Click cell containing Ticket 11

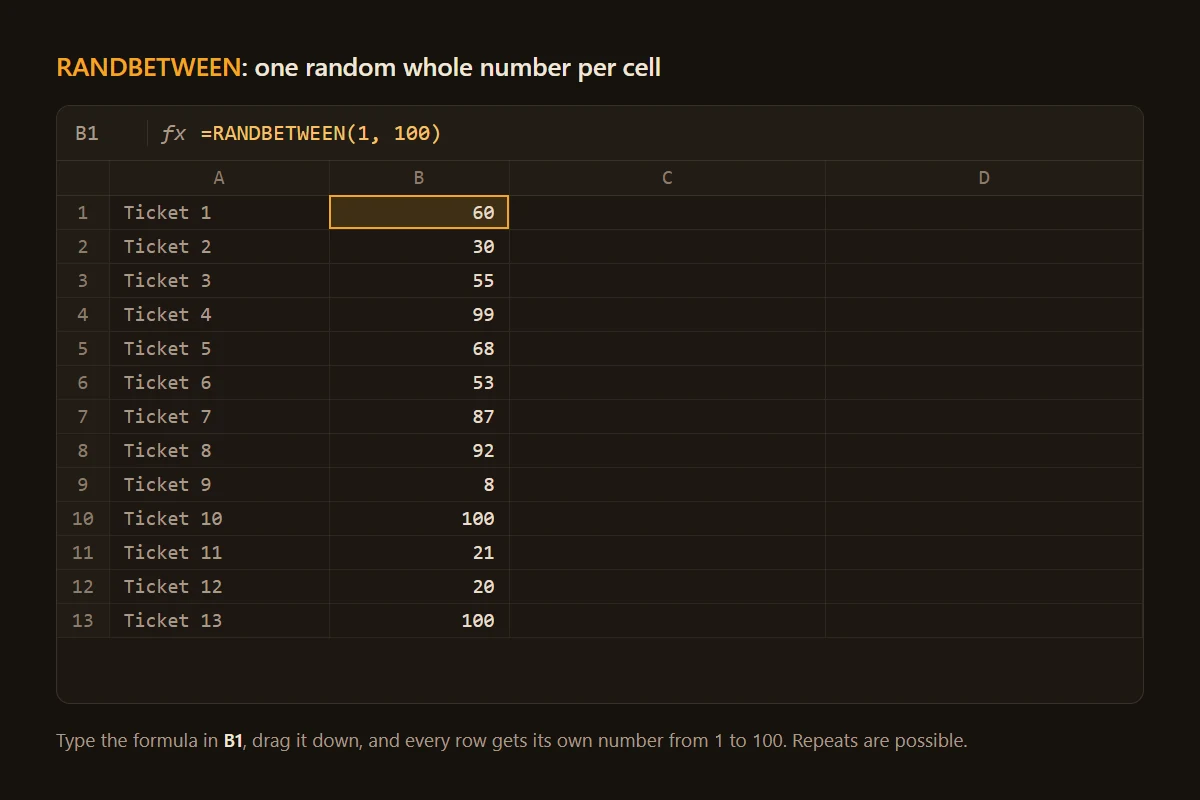[219, 552]
